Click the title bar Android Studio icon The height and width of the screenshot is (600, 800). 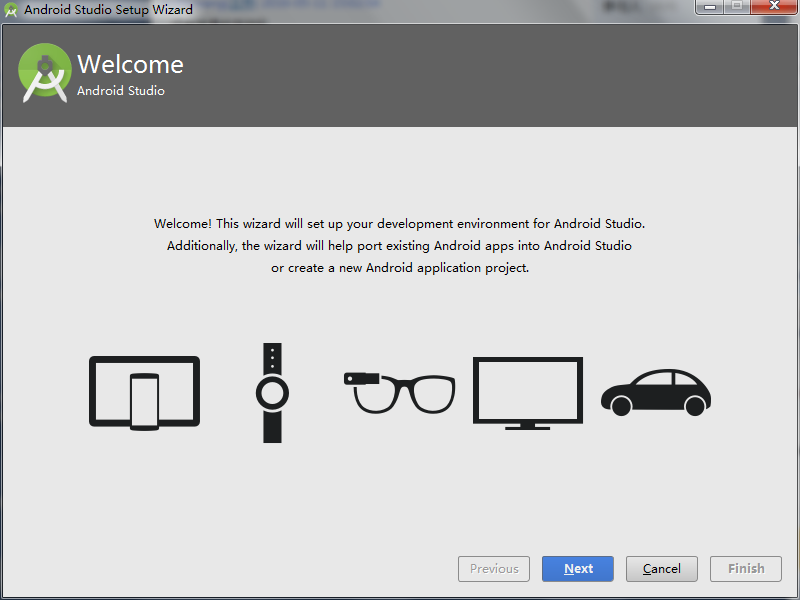pyautogui.click(x=11, y=10)
